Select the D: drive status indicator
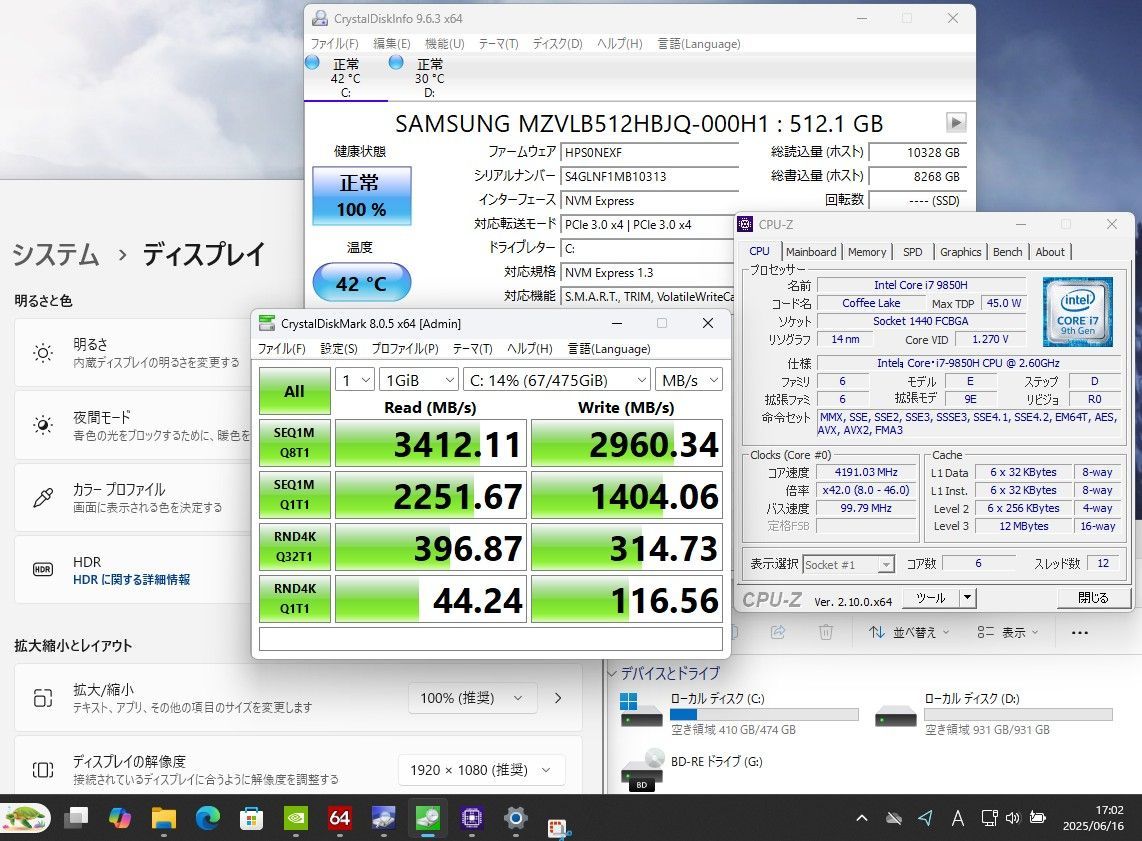Viewport: 1142px width, 841px height. pyautogui.click(x=417, y=76)
